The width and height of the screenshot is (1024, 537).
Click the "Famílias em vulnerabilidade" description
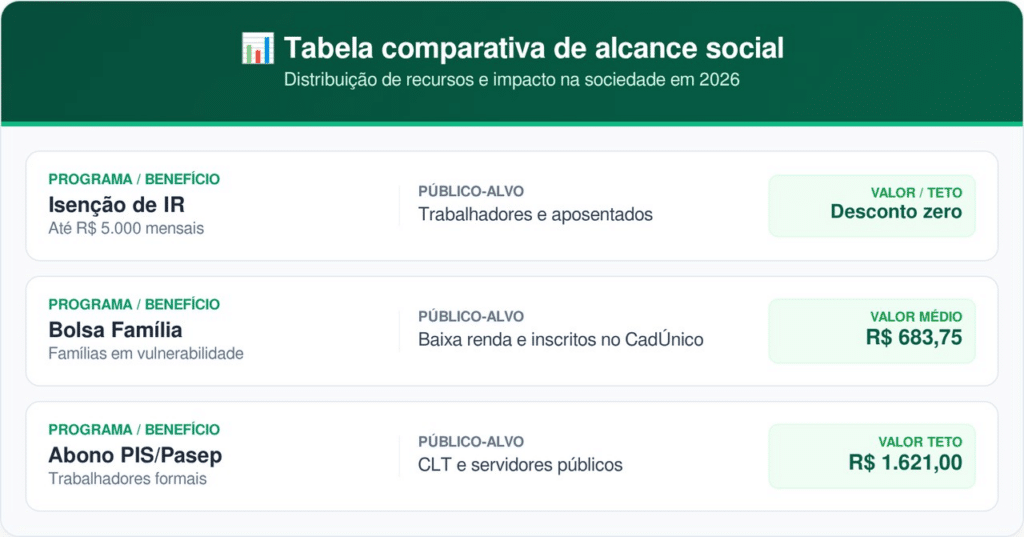point(146,353)
